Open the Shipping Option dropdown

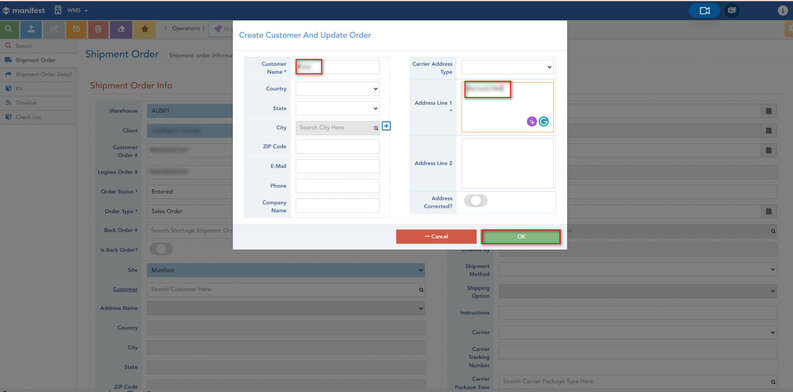[x=638, y=291]
